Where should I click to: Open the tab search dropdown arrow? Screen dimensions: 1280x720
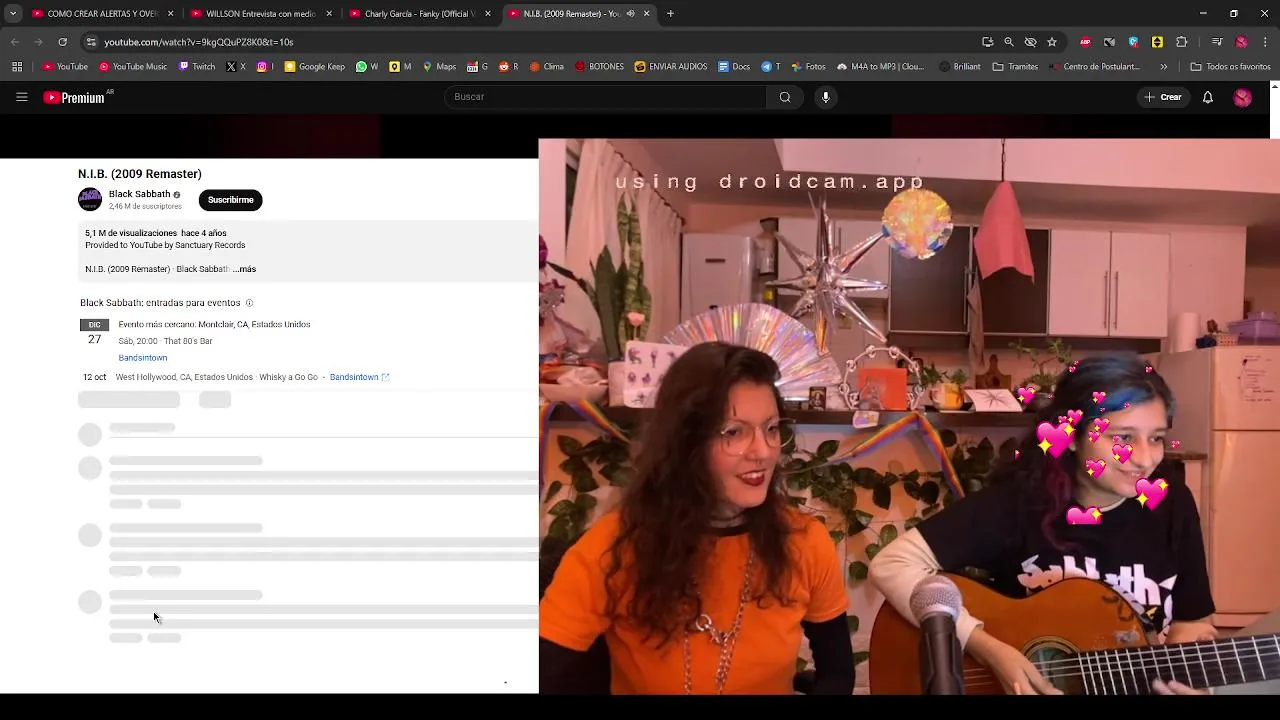click(x=13, y=14)
